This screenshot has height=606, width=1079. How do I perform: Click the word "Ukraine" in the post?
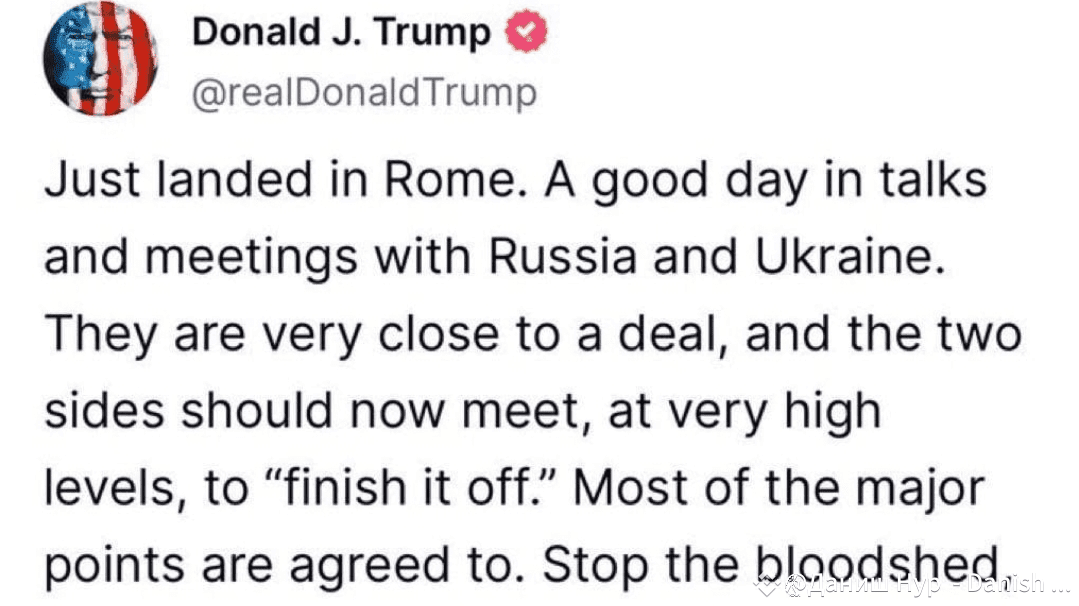click(x=850, y=257)
